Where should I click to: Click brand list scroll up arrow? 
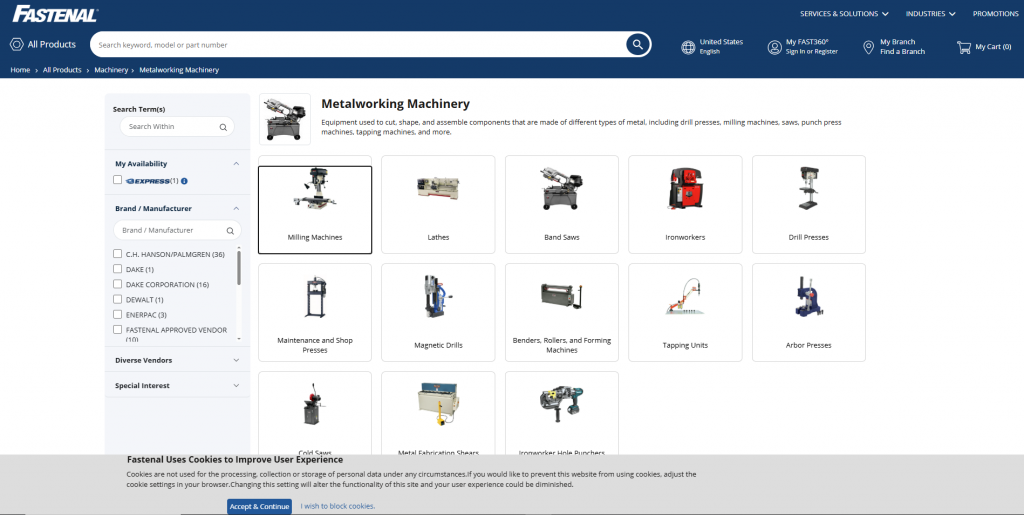click(x=239, y=248)
